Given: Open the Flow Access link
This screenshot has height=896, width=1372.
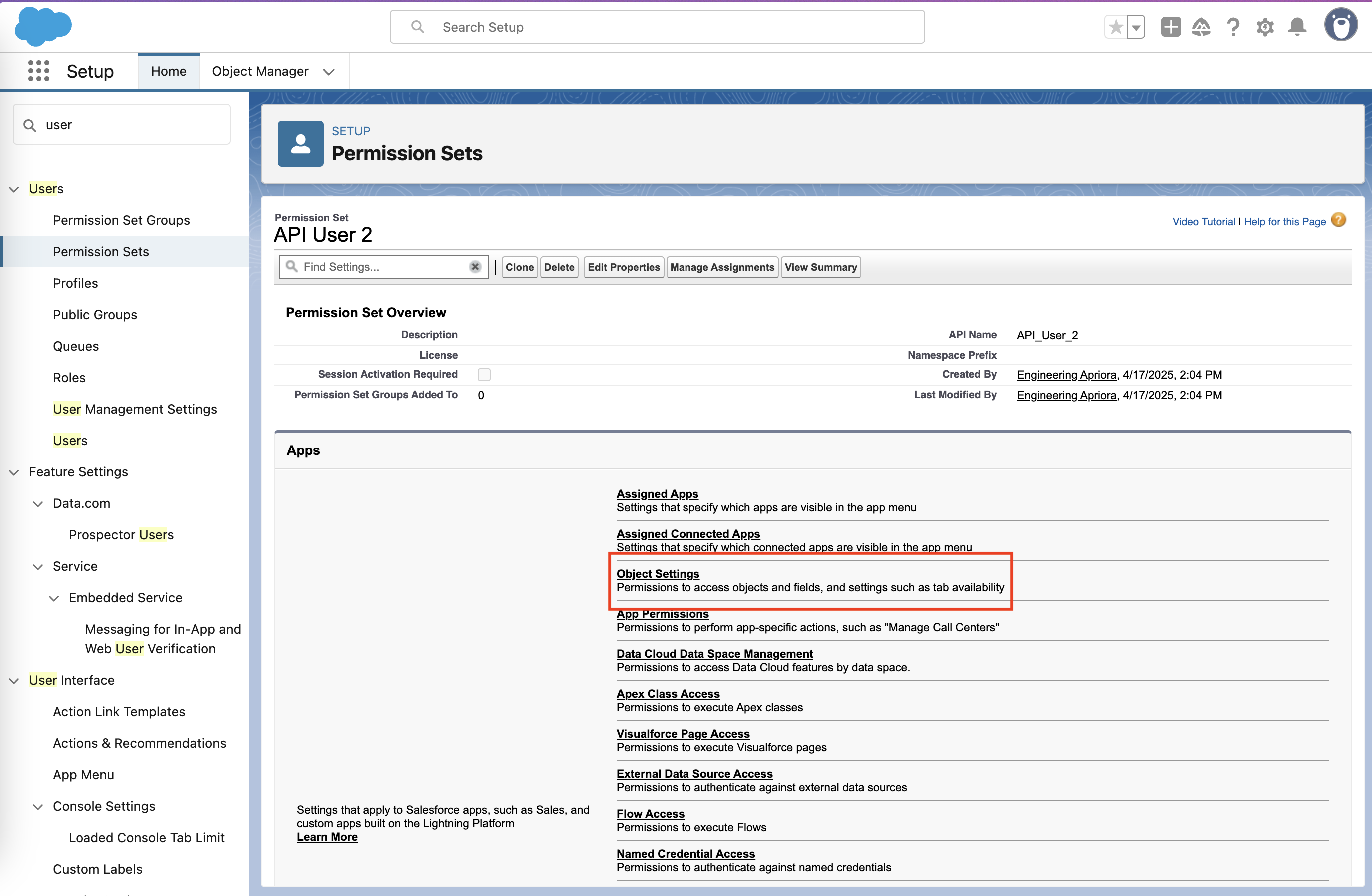Looking at the screenshot, I should click(650, 814).
